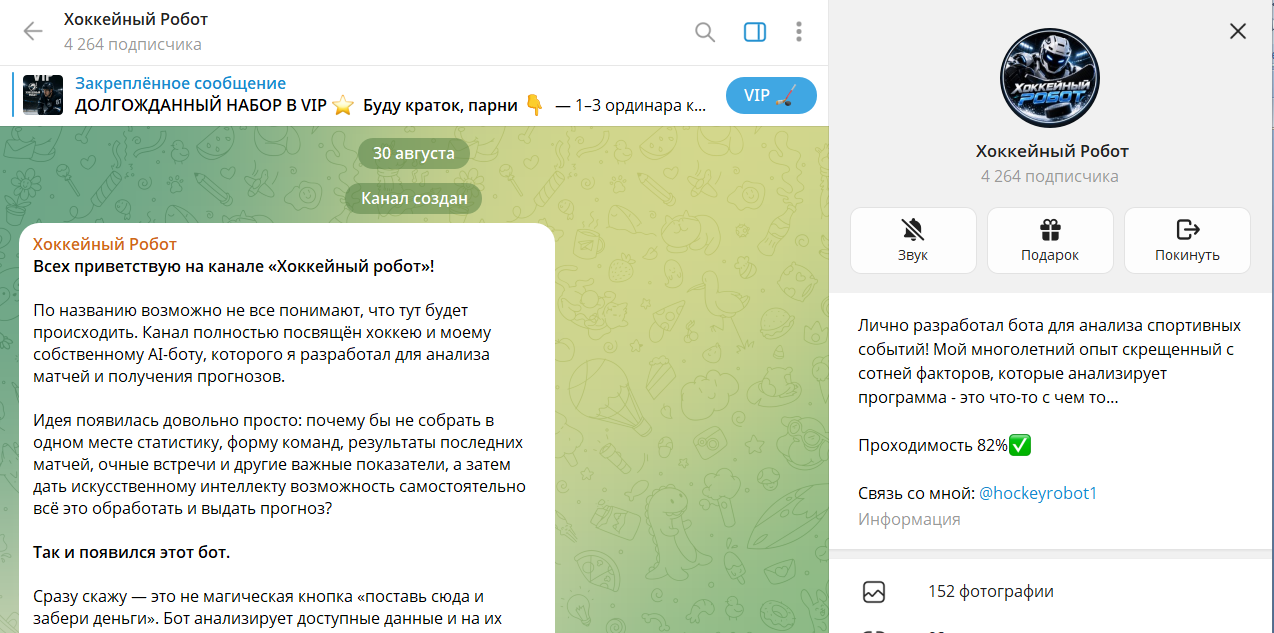Toggle the Звук mute notifications button

pos(913,240)
